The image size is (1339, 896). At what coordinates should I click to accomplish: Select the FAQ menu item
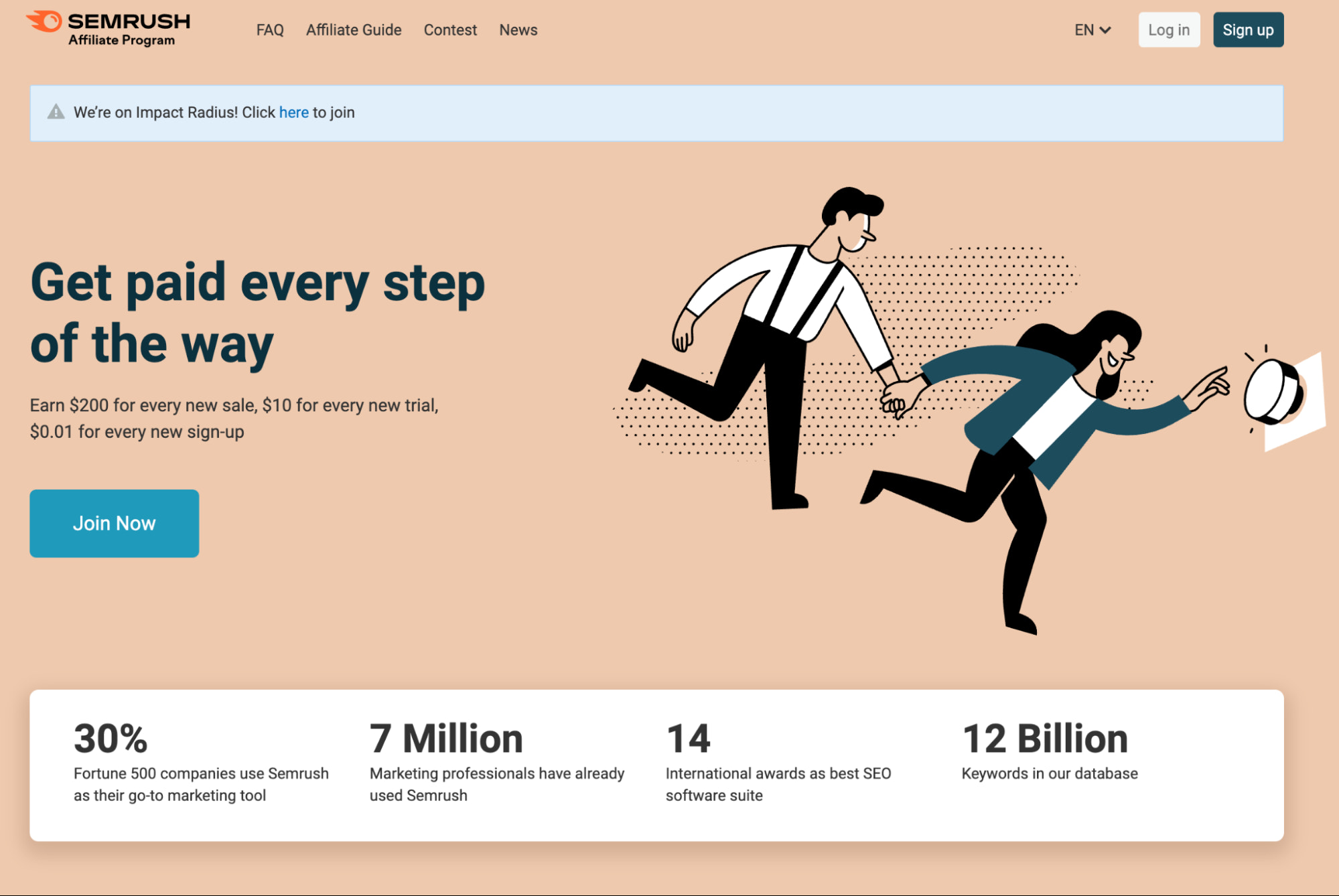pos(269,29)
